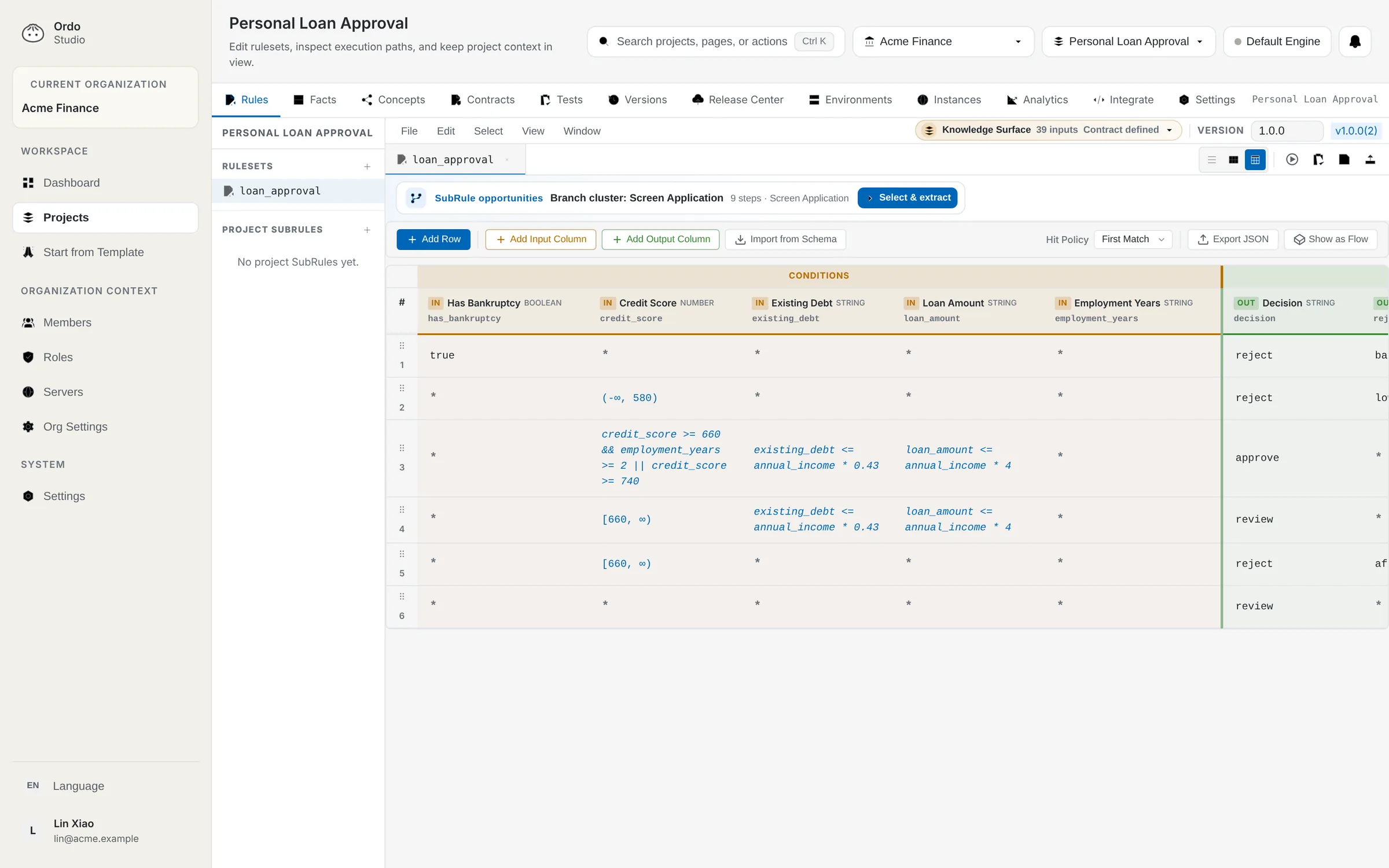Open the Servers sidebar item

[105, 392]
